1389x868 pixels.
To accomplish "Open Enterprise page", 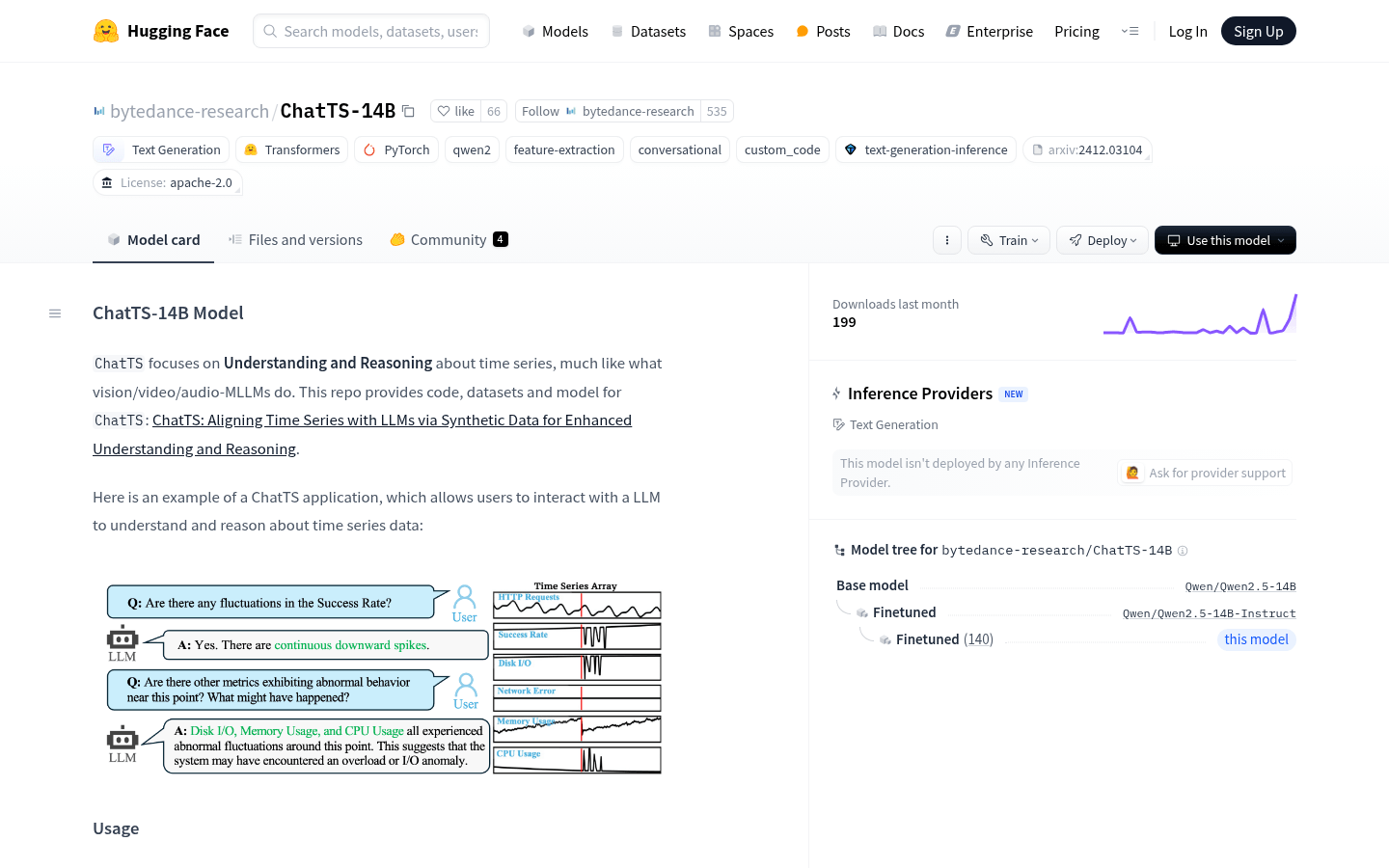I will [989, 31].
